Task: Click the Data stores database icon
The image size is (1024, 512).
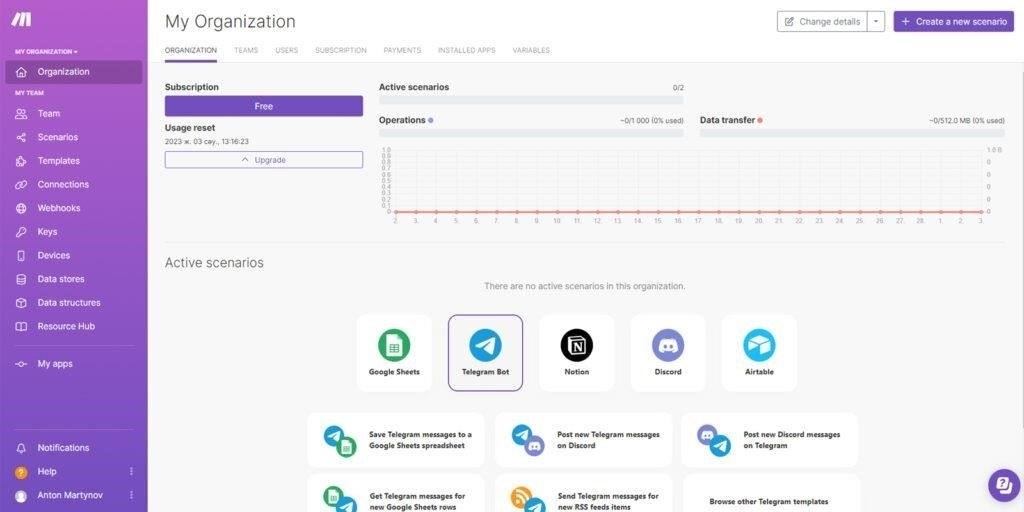Action: [21, 279]
